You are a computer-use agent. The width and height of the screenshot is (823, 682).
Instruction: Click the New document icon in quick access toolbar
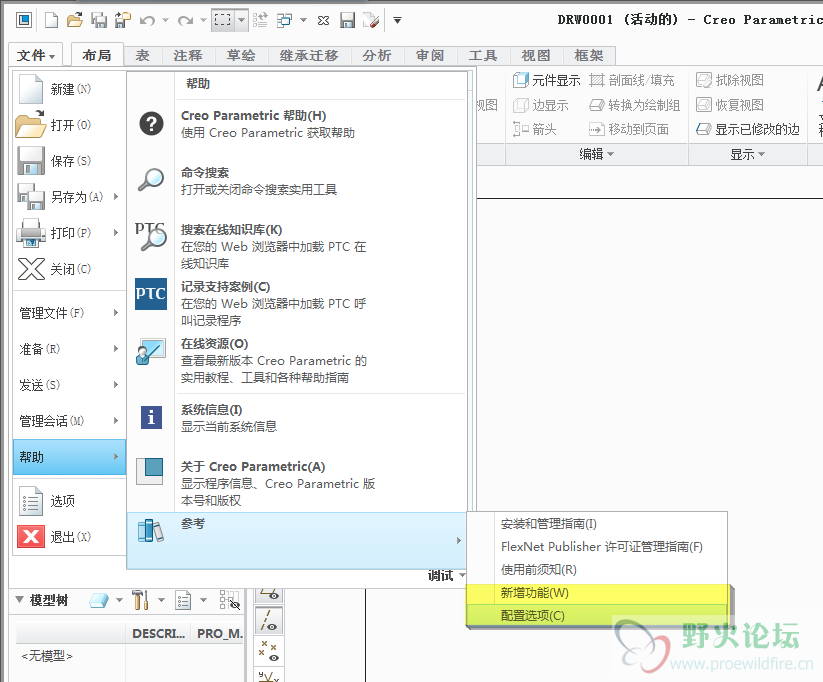(x=51, y=20)
